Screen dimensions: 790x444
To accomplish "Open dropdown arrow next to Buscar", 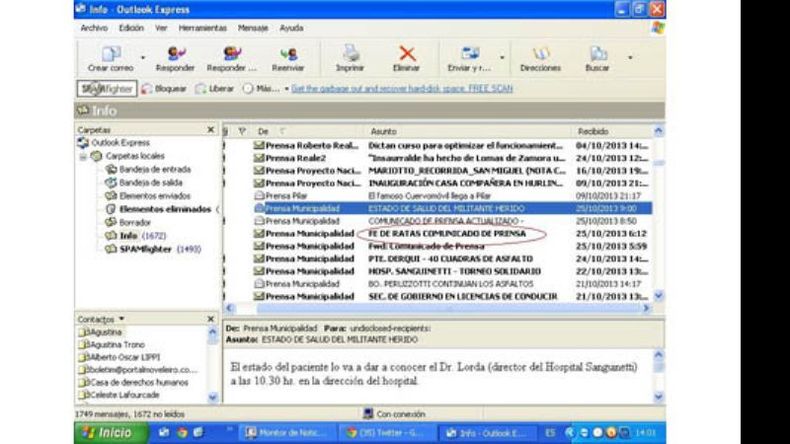I will (x=630, y=57).
